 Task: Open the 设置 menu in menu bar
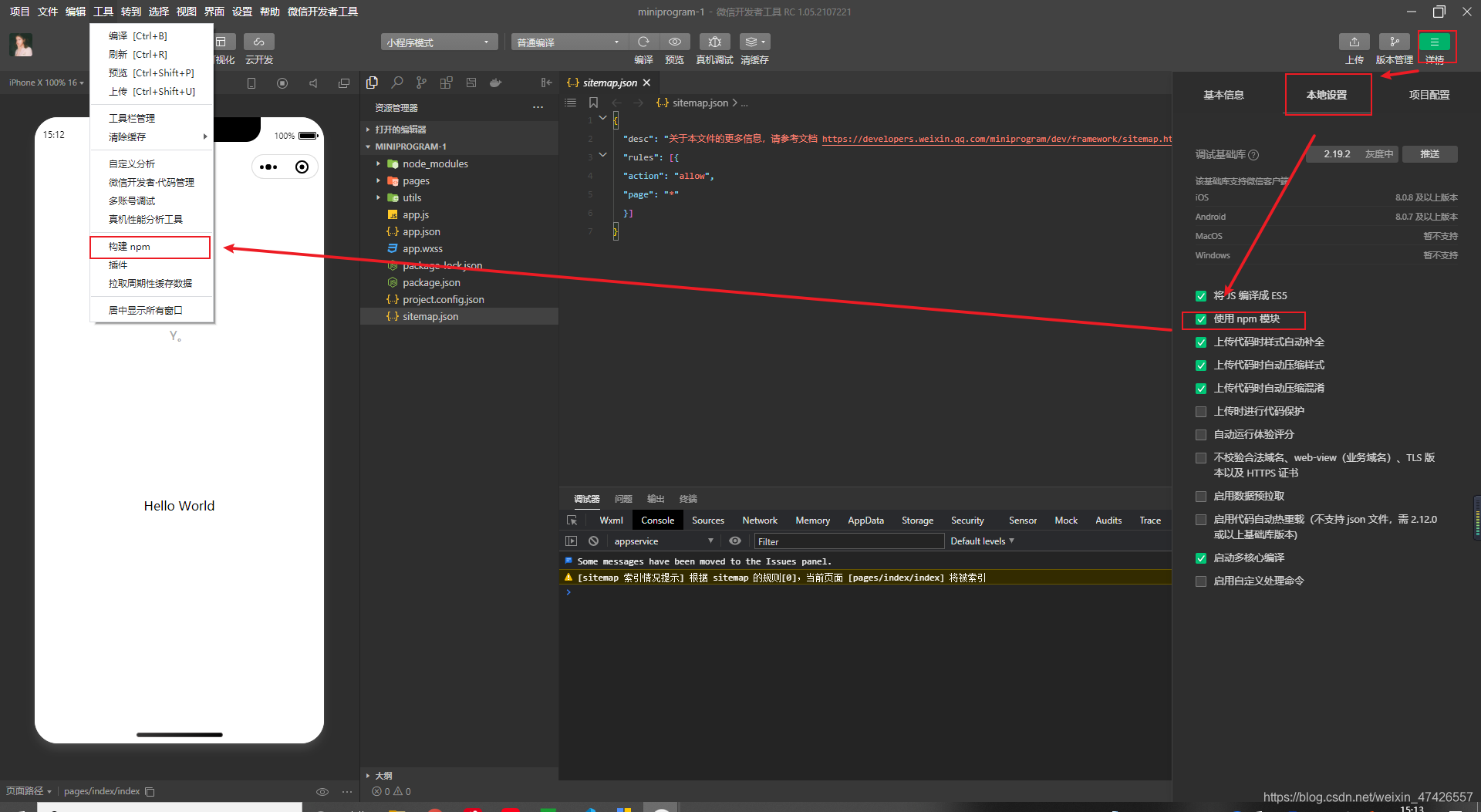(x=242, y=12)
